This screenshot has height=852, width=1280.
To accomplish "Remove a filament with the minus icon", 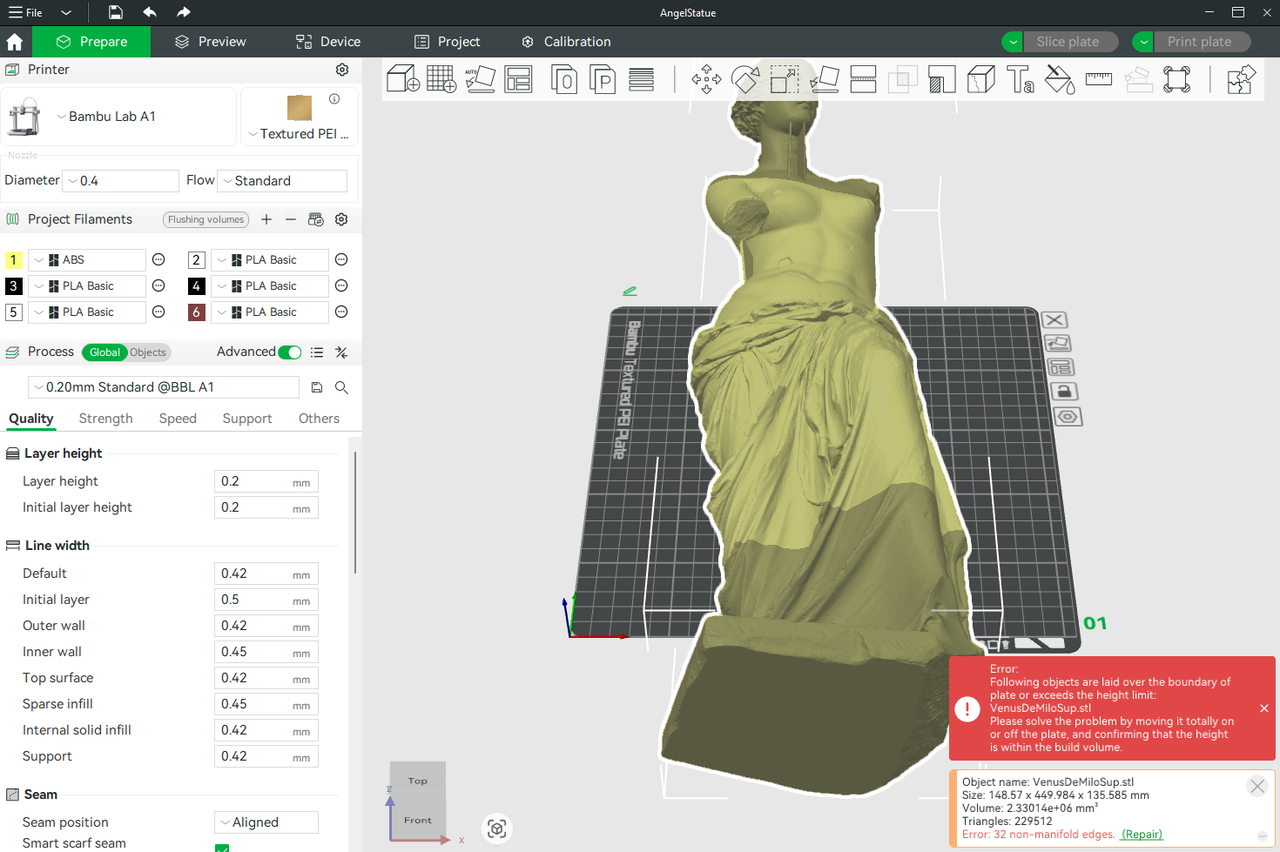I will [x=291, y=220].
